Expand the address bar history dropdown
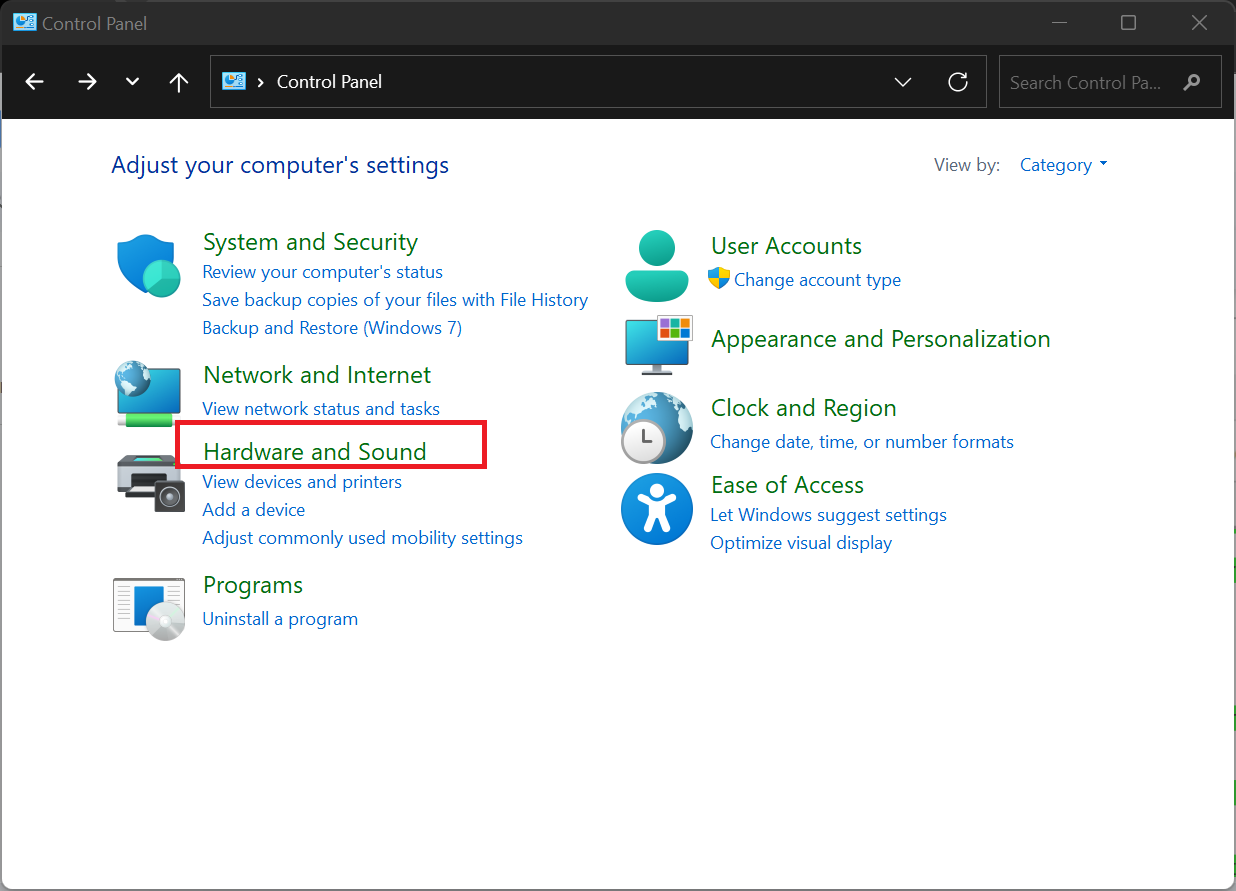1236x891 pixels. pos(902,82)
